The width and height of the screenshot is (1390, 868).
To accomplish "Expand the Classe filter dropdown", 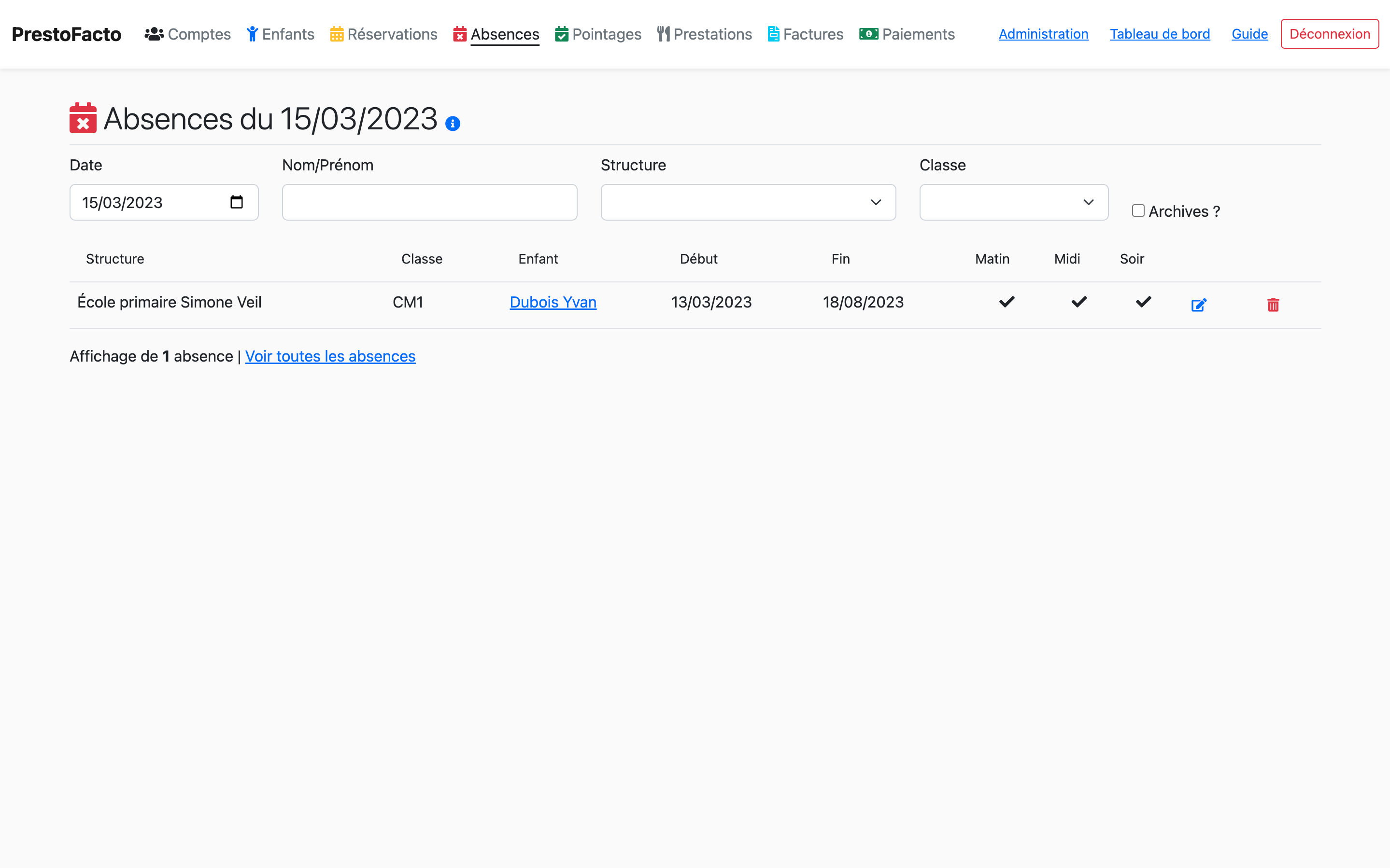I will [x=1013, y=202].
